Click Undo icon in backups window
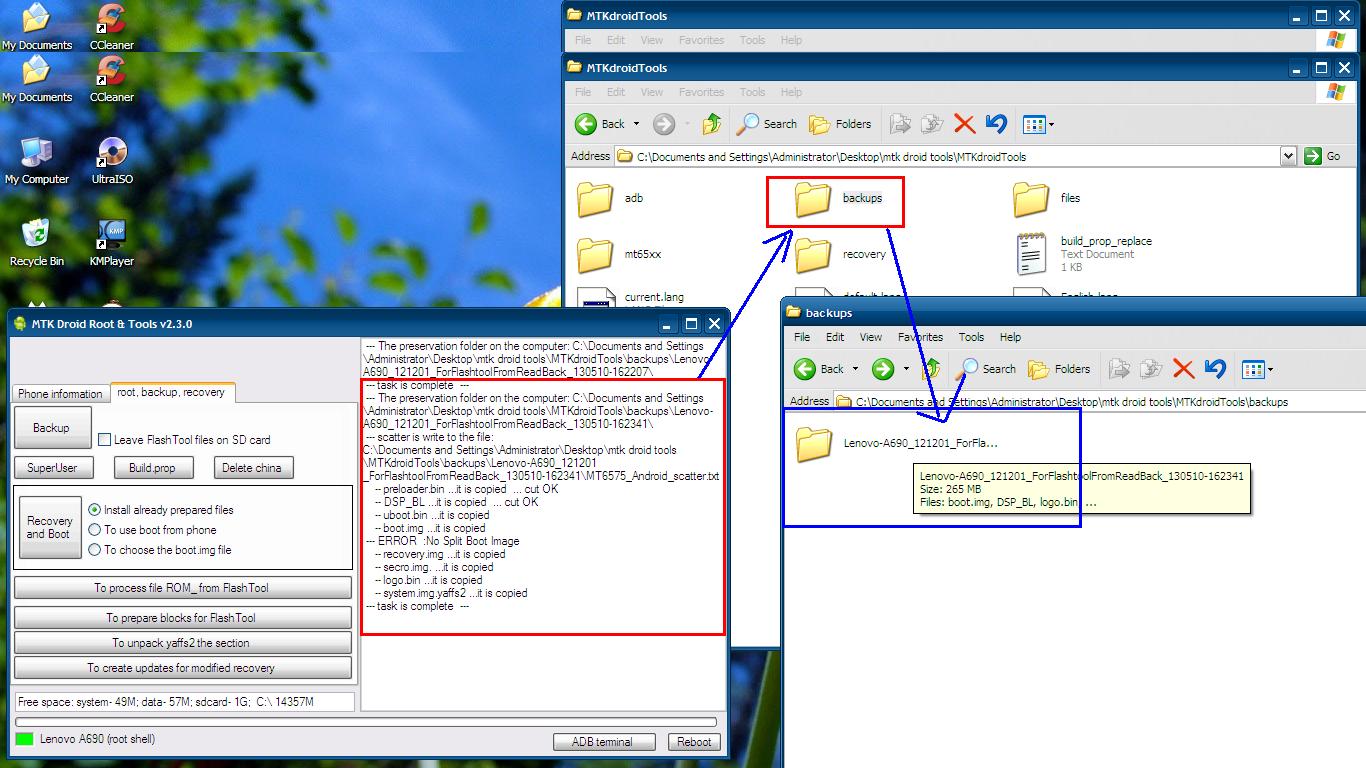 point(1215,369)
